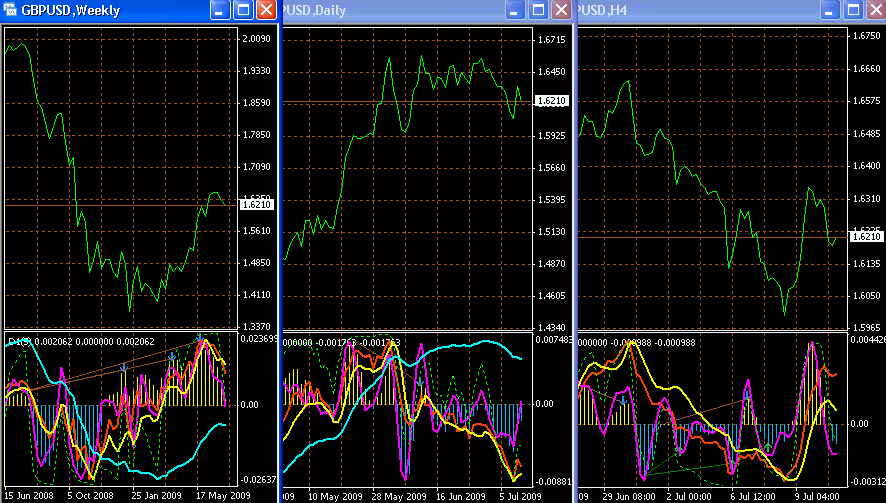Click the 1.6210 current price label in Weekly chart
This screenshot has height=503, width=886.
coord(257,205)
